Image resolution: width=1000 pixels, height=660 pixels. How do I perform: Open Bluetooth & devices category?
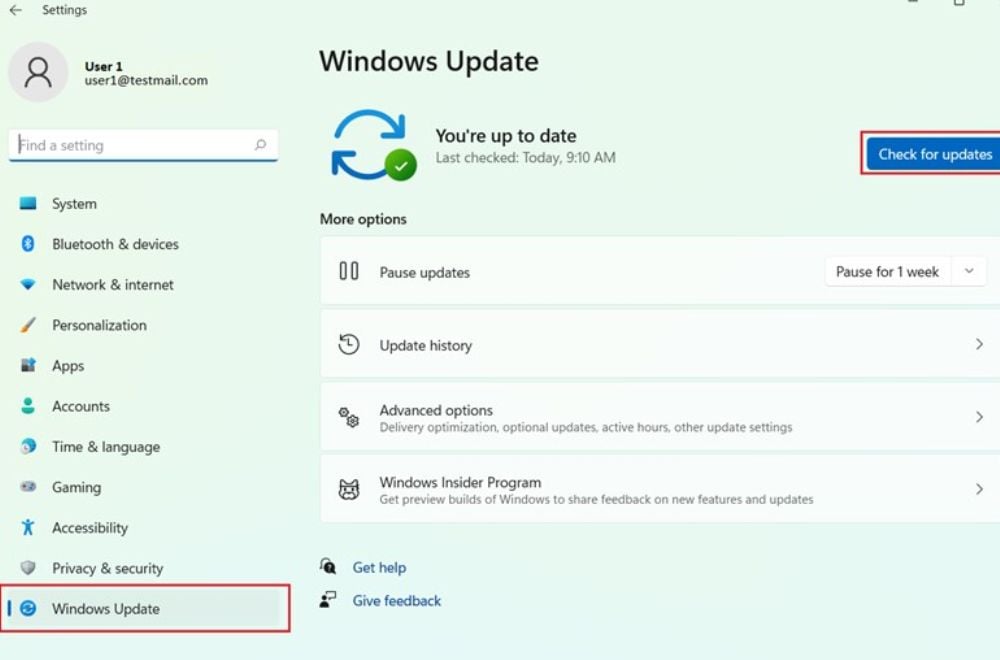point(144,244)
